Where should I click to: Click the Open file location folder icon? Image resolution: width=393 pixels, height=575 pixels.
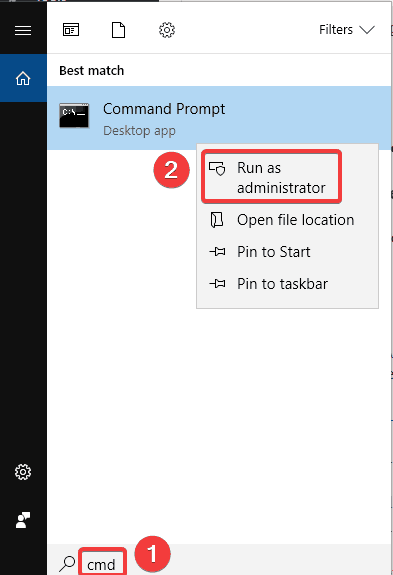point(217,220)
